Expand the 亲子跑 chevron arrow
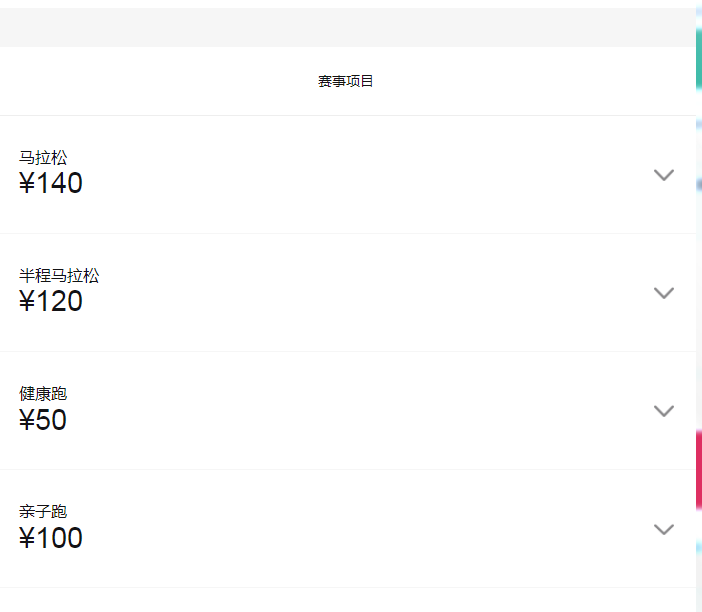Viewport: 702px width, 612px height. point(663,529)
